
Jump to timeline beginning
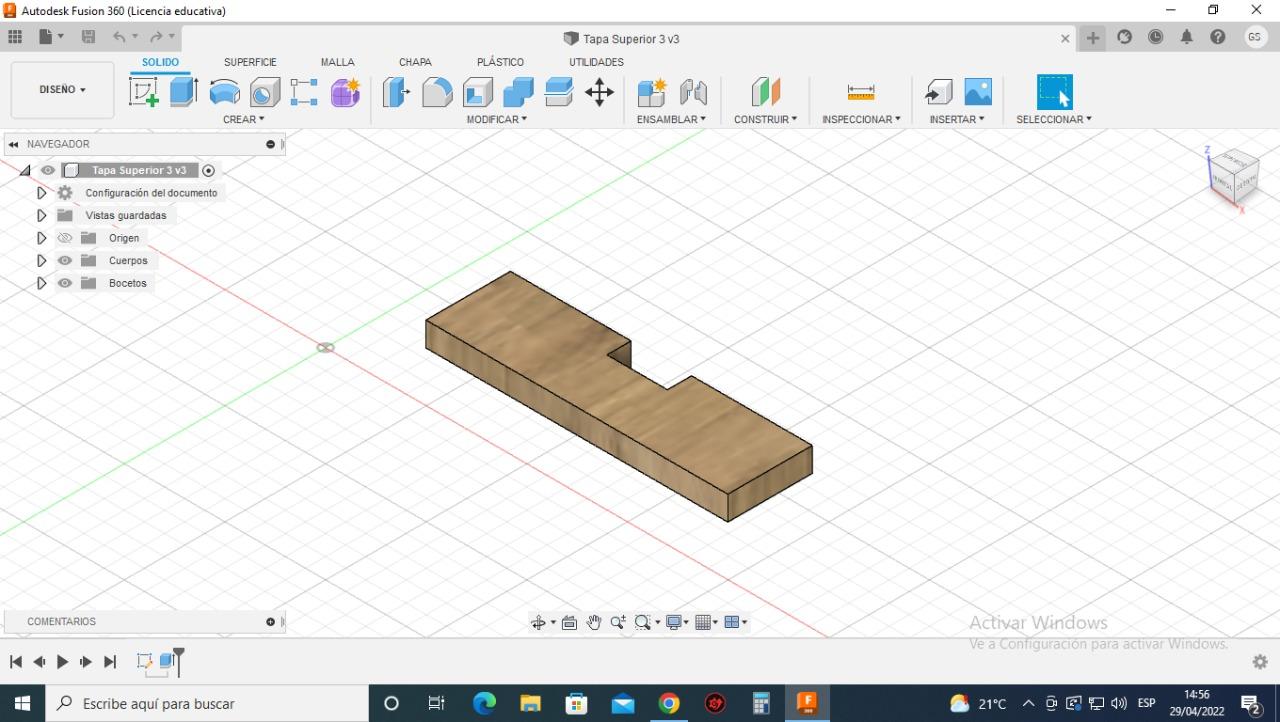15,662
